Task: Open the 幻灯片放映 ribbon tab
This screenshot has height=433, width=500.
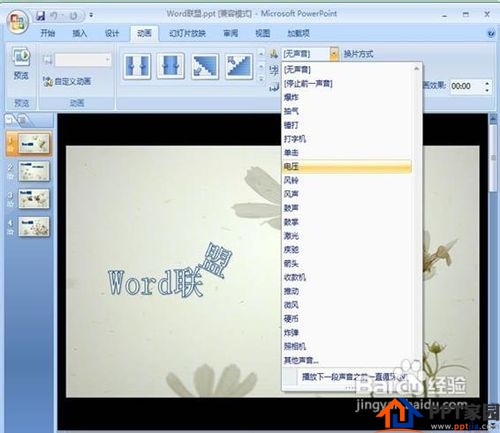Action: [x=187, y=33]
